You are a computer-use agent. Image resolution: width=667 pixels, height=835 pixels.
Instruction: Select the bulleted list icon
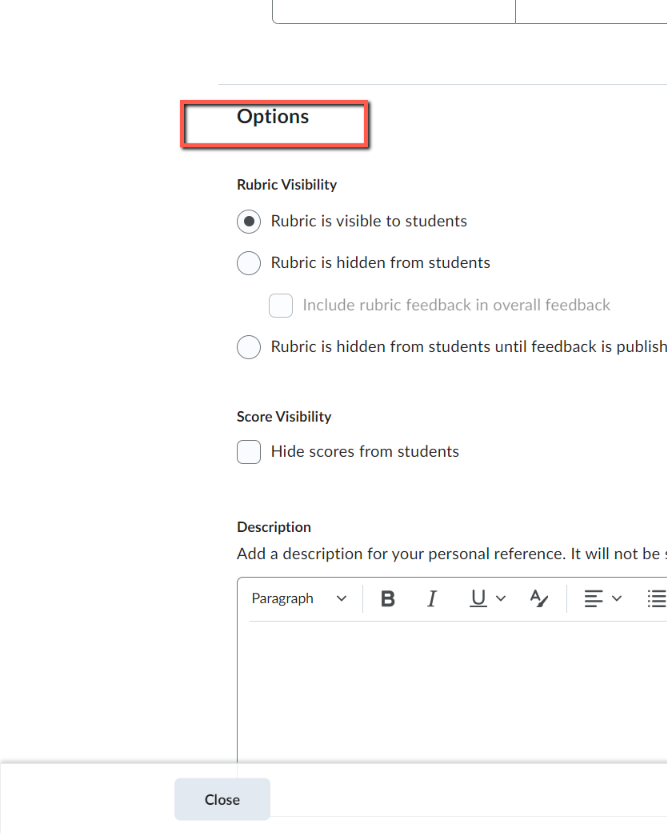tap(656, 598)
